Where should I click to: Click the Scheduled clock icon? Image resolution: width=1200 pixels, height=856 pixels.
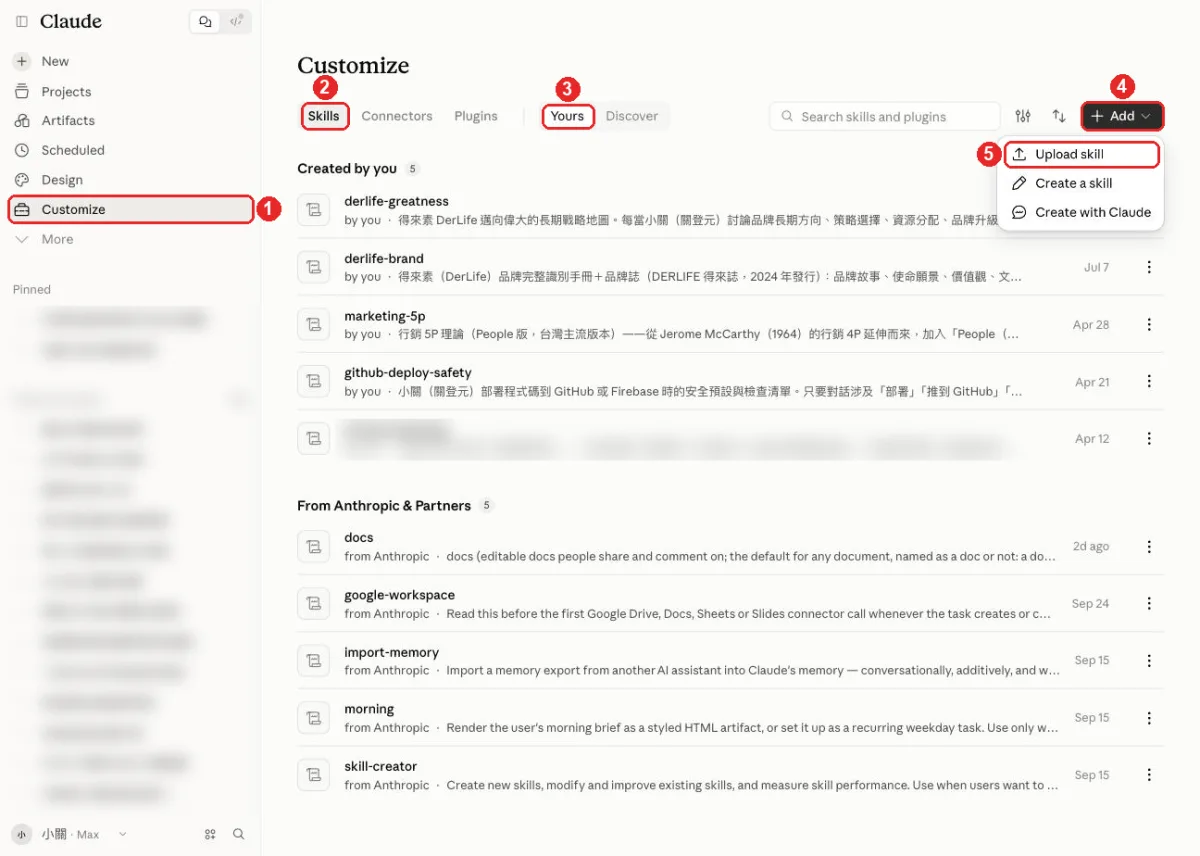click(22, 150)
